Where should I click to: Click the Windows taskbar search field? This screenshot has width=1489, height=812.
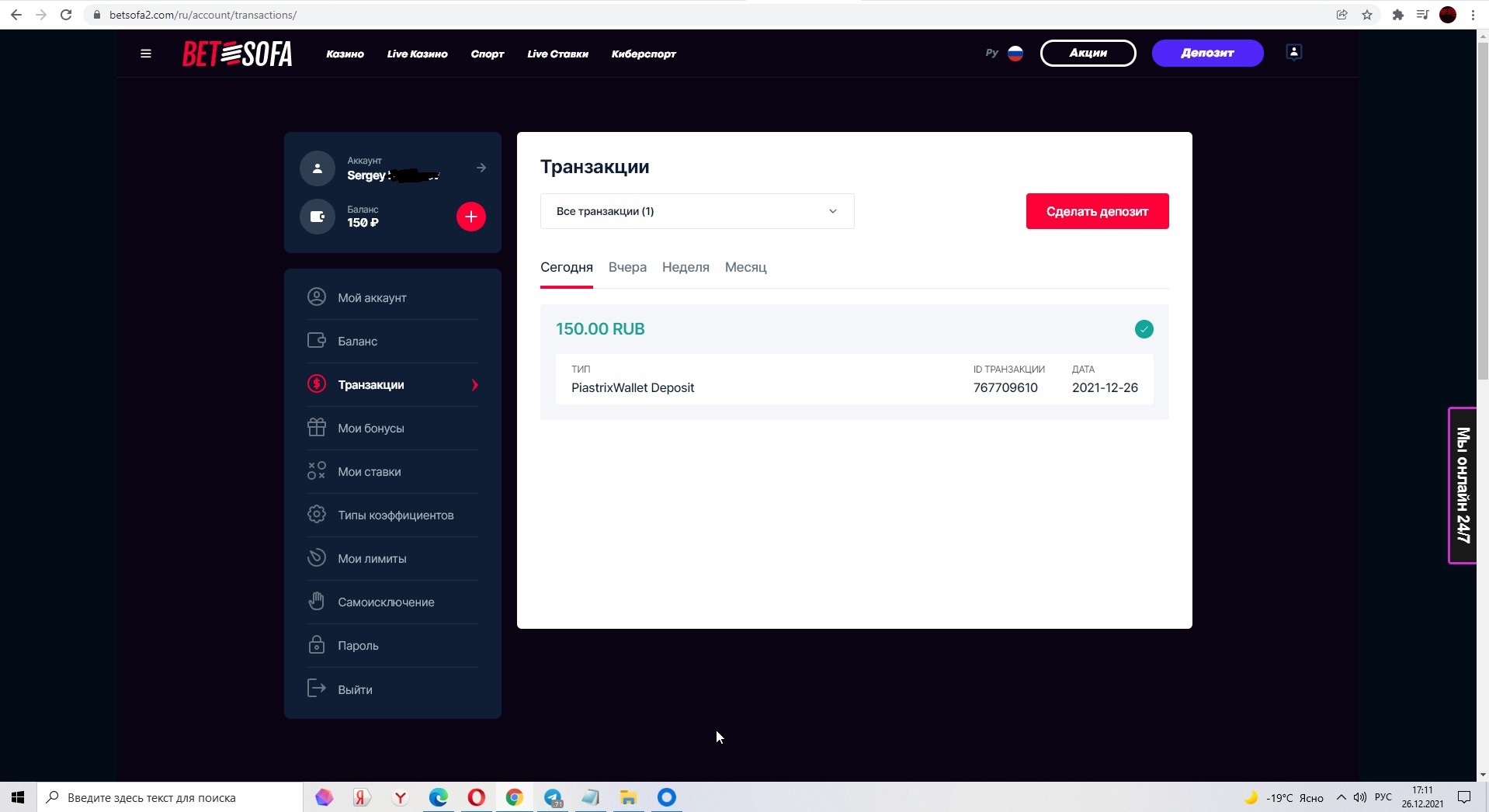169,797
